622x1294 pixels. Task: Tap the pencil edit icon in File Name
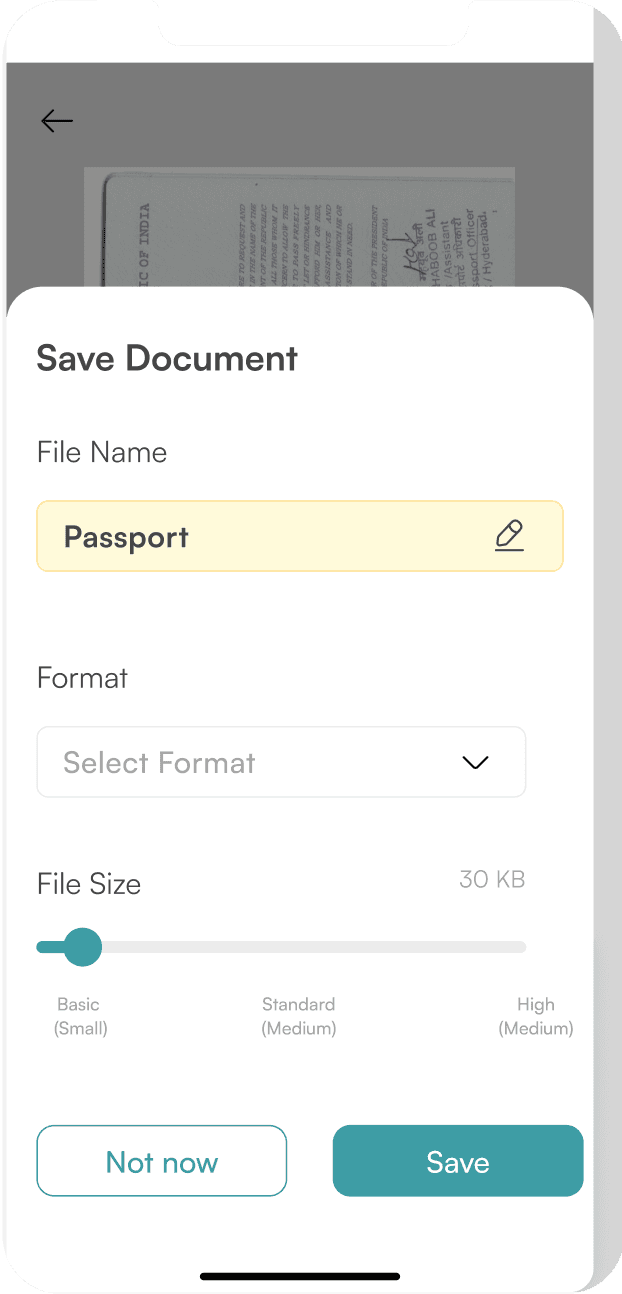coord(509,536)
